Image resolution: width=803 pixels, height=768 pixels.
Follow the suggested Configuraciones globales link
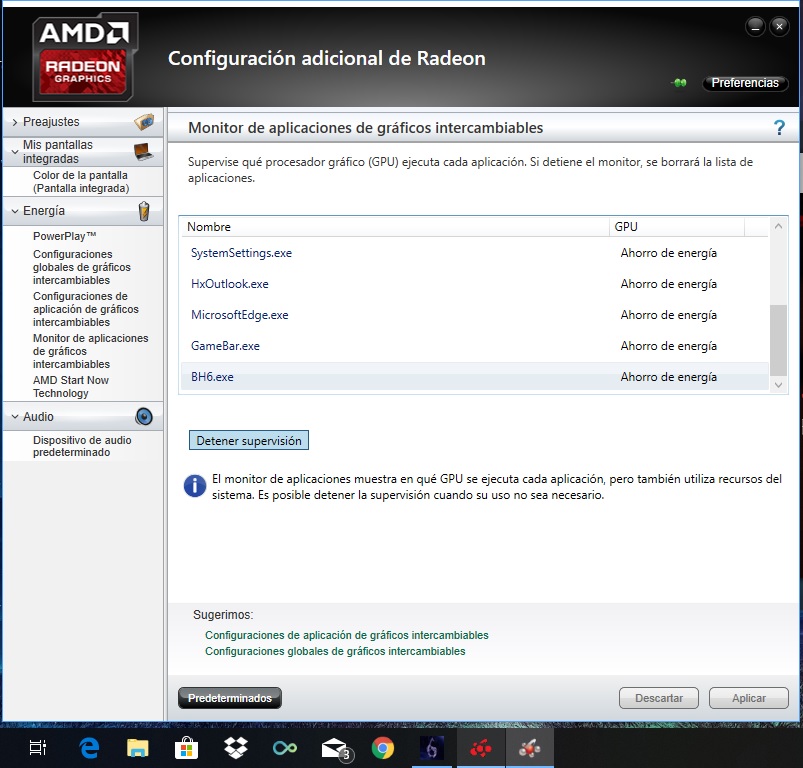(x=335, y=651)
